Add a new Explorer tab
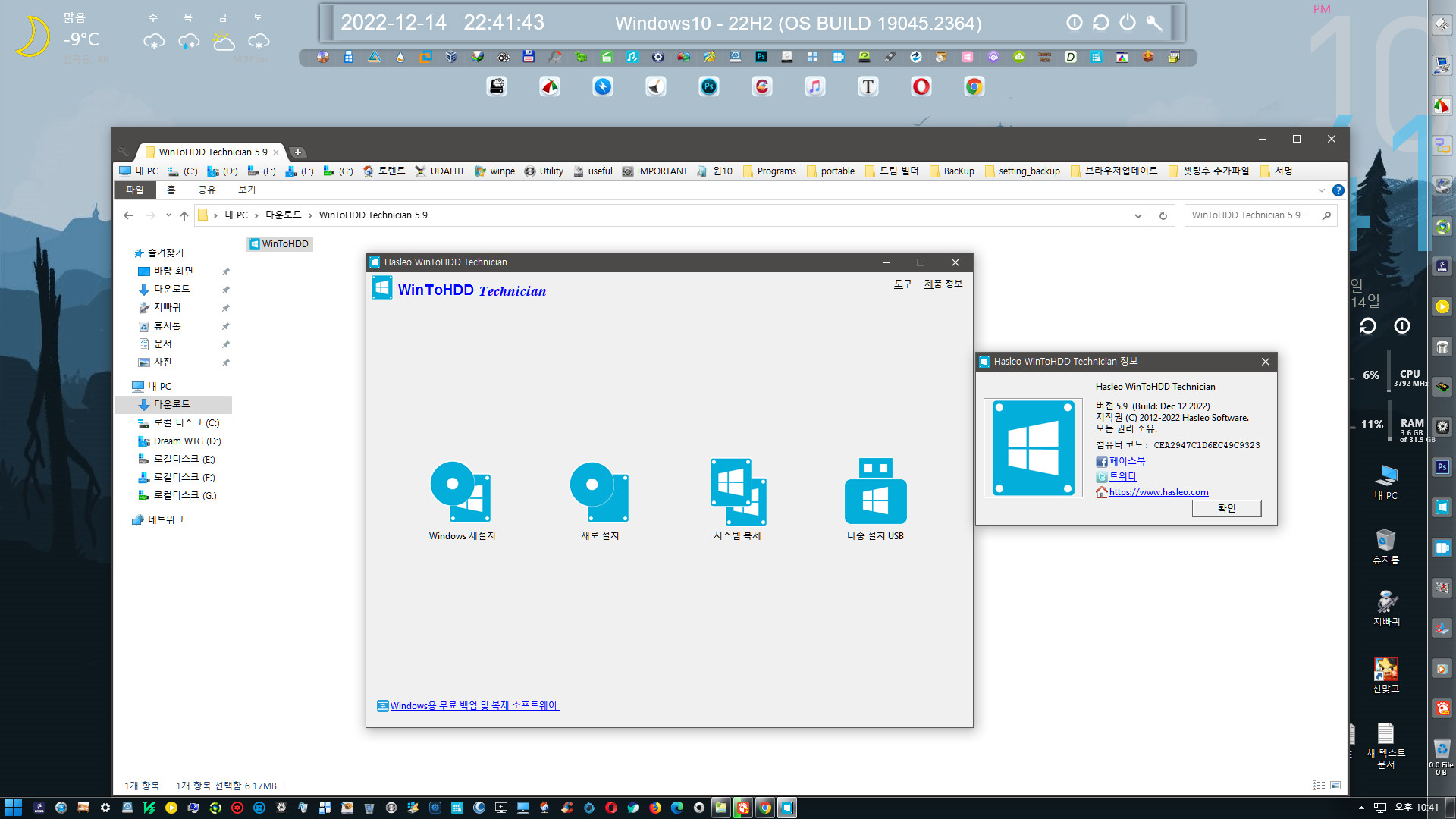Screen dimensions: 1456x819 coord(298,152)
